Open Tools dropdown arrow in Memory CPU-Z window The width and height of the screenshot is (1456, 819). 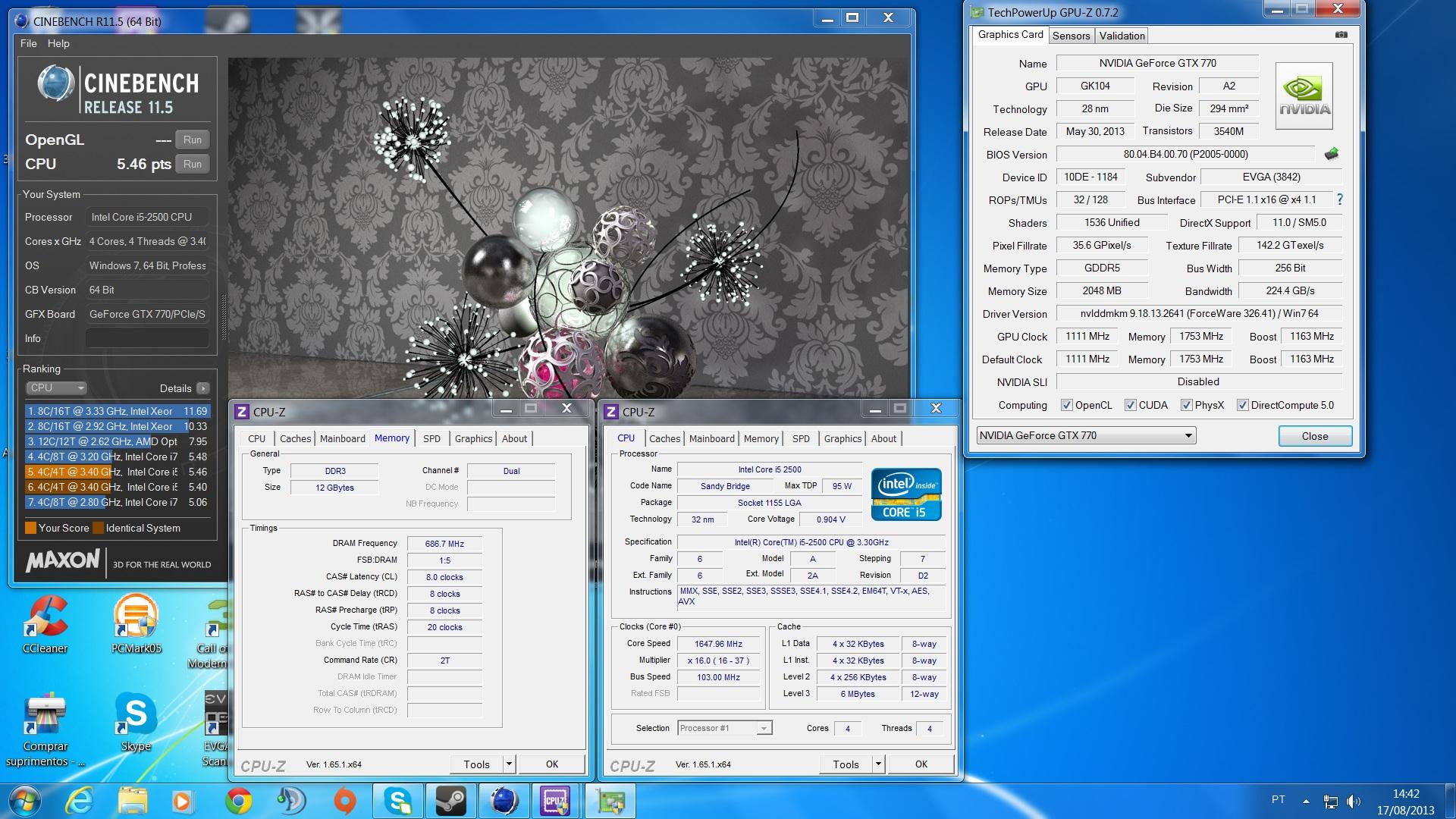click(510, 764)
